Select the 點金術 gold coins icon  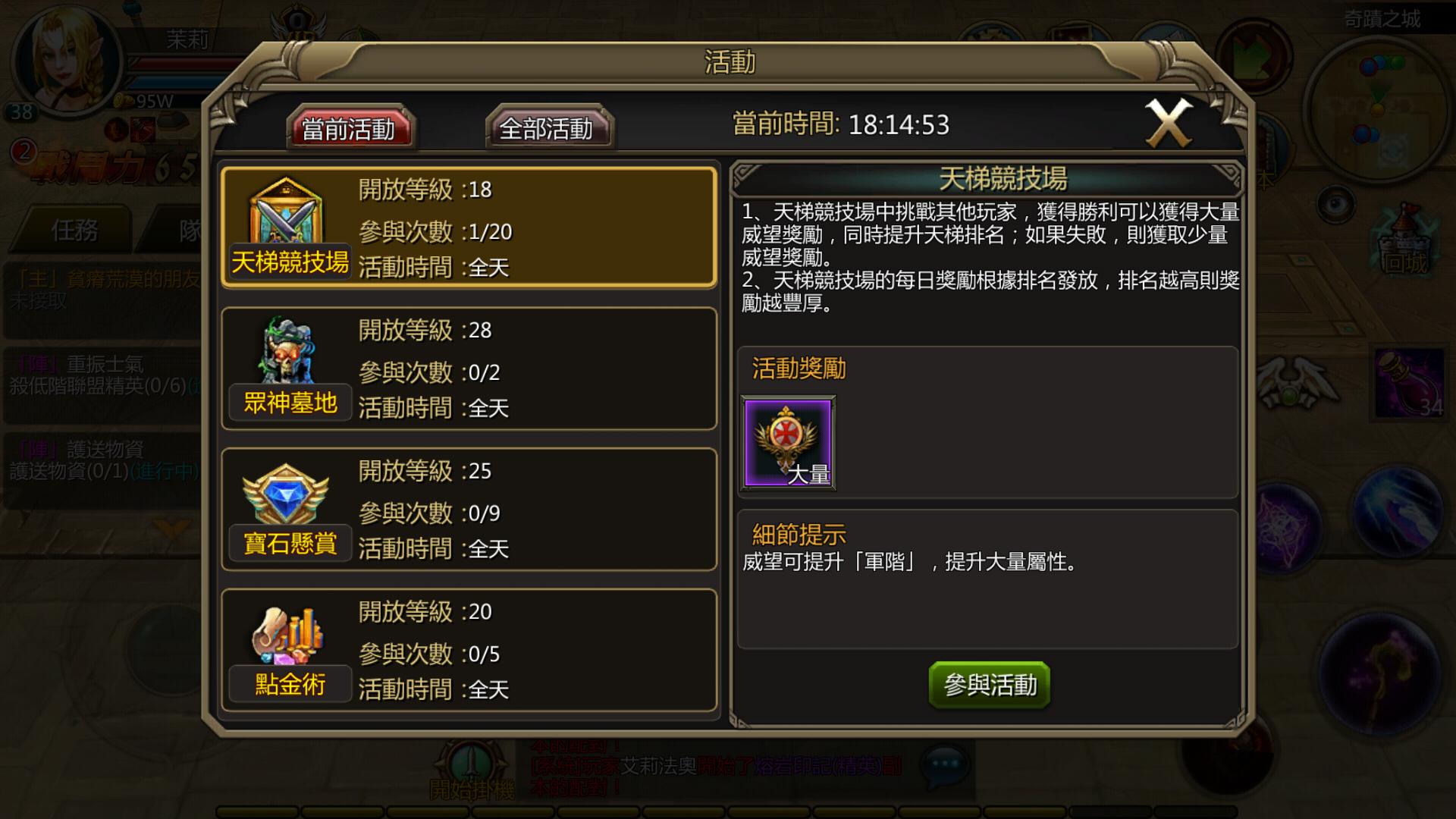coord(287,635)
